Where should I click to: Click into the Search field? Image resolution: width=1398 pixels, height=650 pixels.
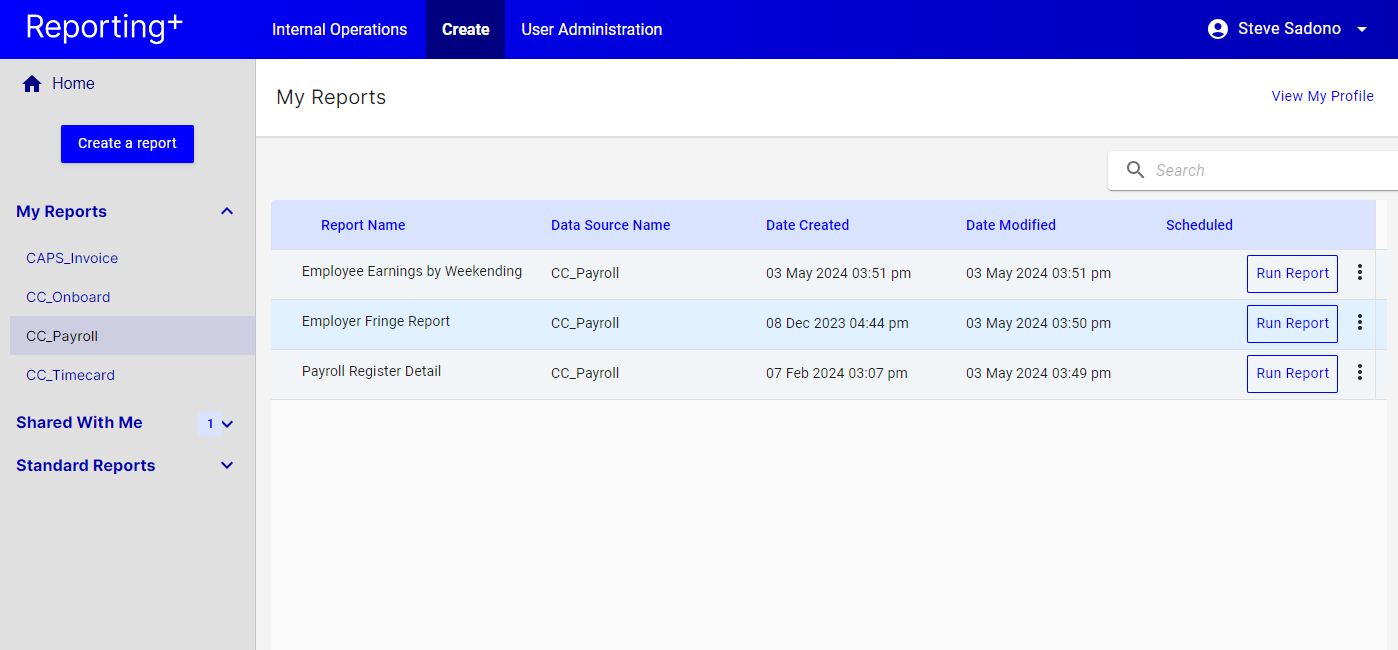tap(1270, 170)
